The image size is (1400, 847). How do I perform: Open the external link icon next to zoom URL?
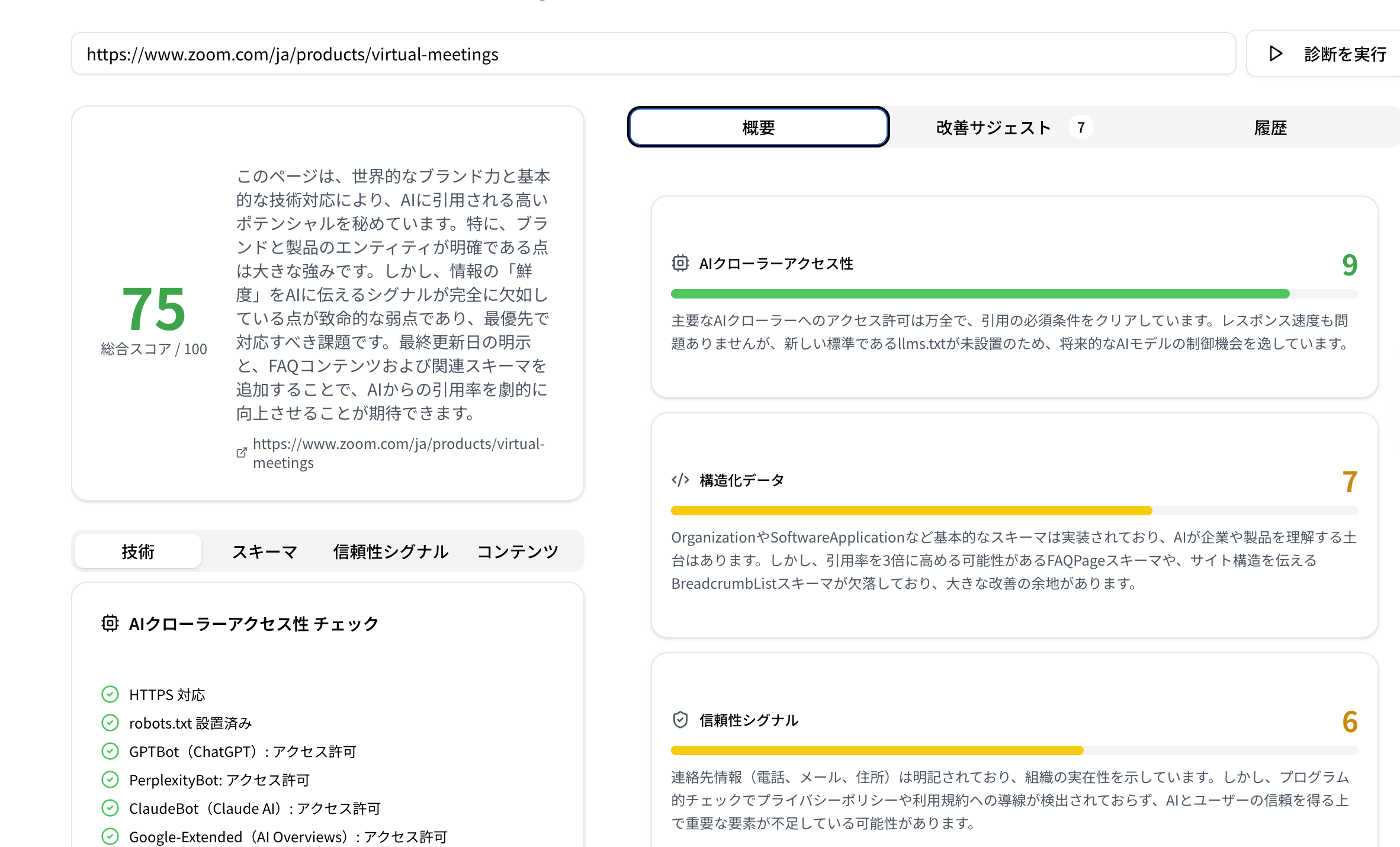pyautogui.click(x=240, y=452)
